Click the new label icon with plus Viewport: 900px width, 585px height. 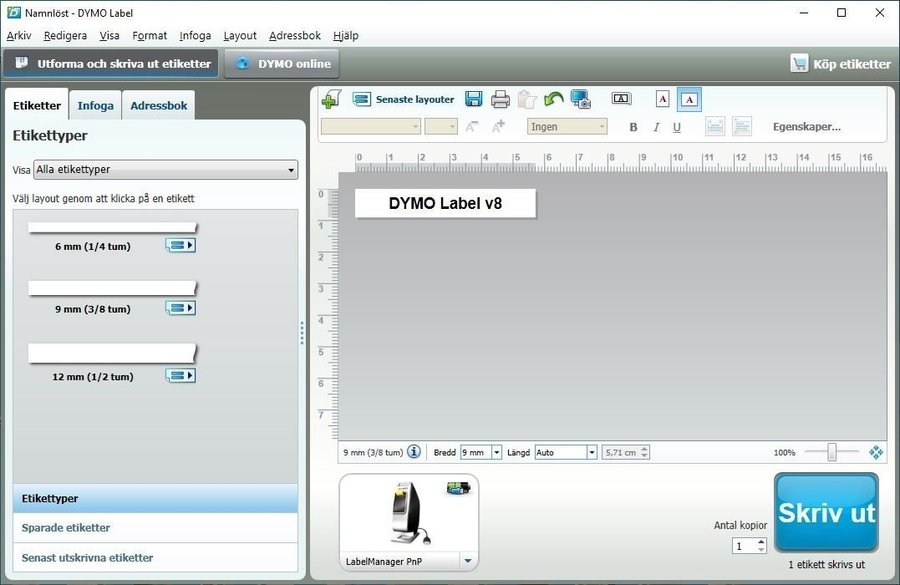332,99
